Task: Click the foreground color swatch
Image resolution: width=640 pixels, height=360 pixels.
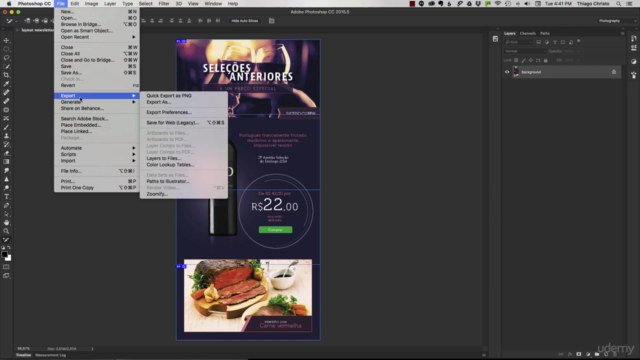Action: [x=4, y=254]
